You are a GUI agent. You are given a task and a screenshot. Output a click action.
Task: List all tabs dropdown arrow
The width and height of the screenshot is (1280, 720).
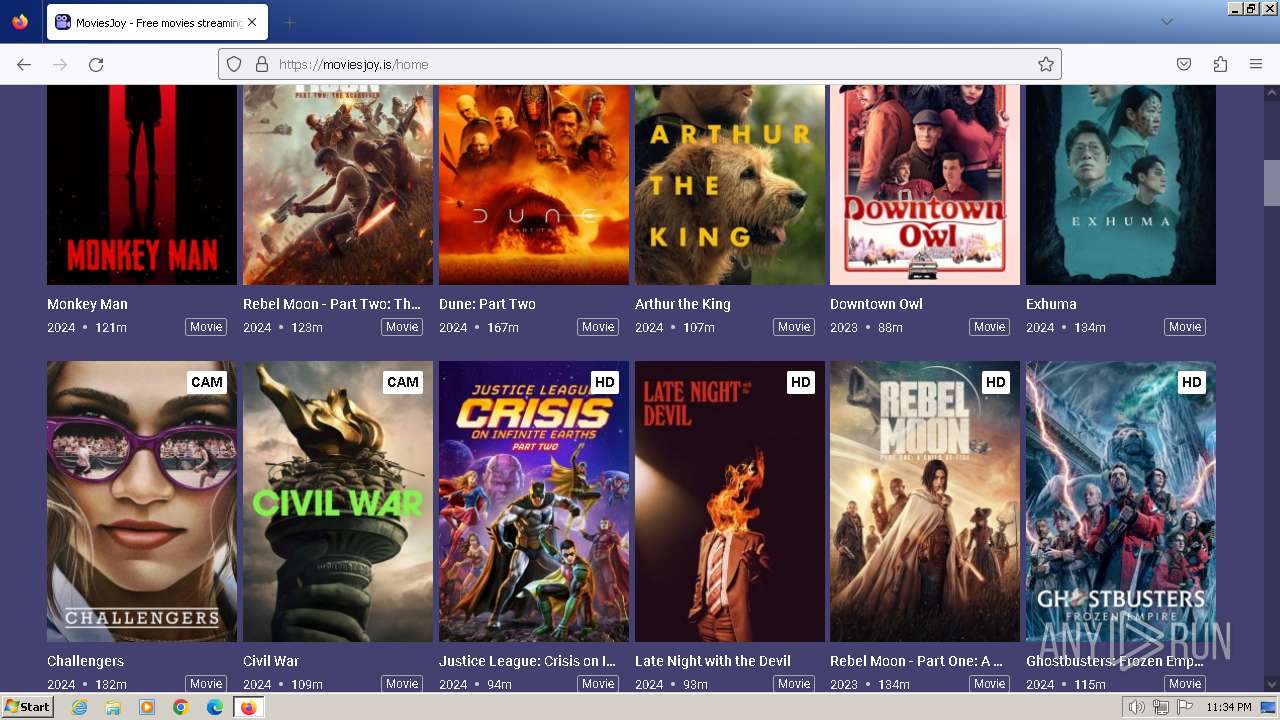(1166, 22)
